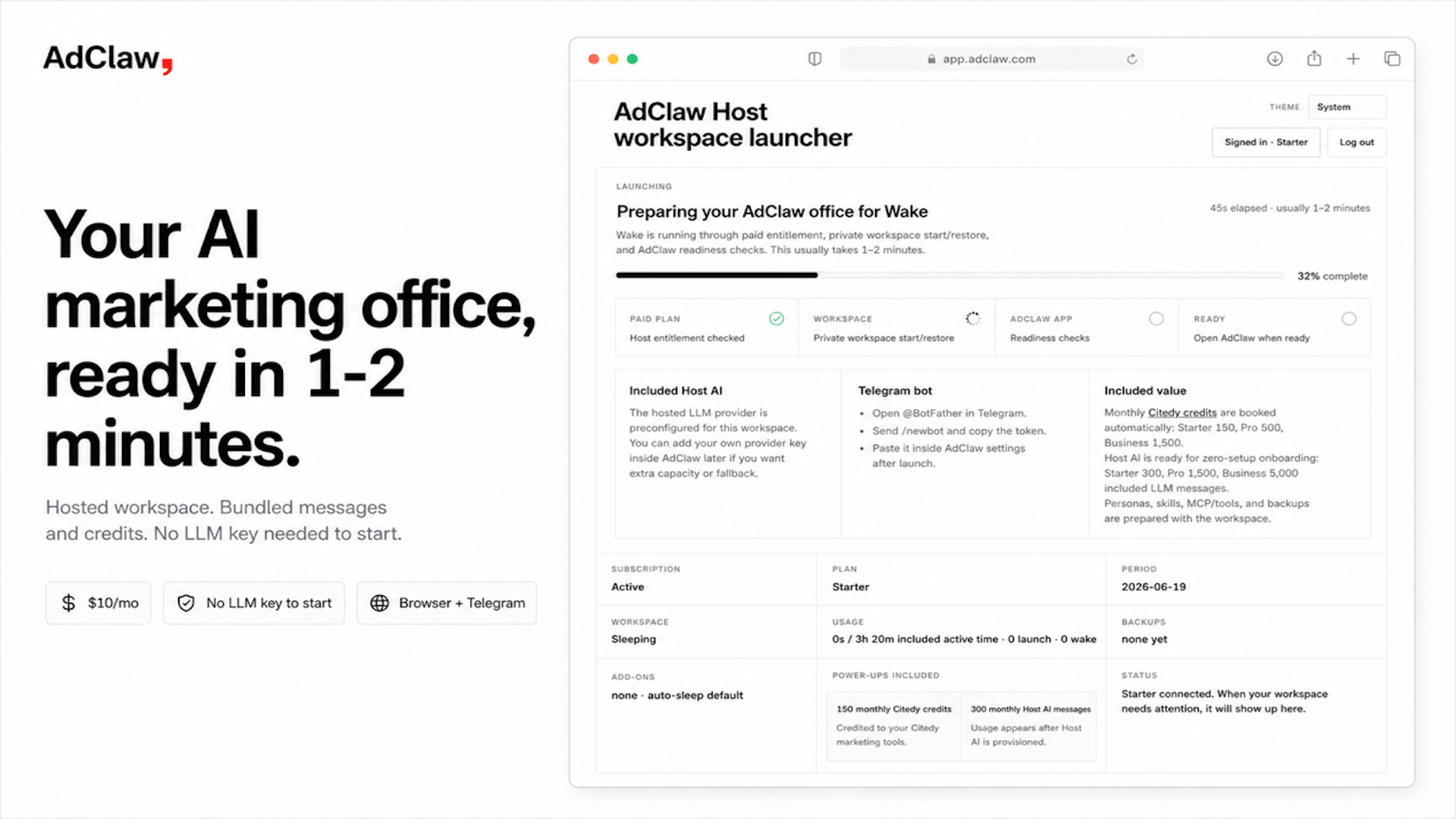Click the Signed in · Starter button
The height and width of the screenshot is (819, 1456).
[x=1266, y=143]
